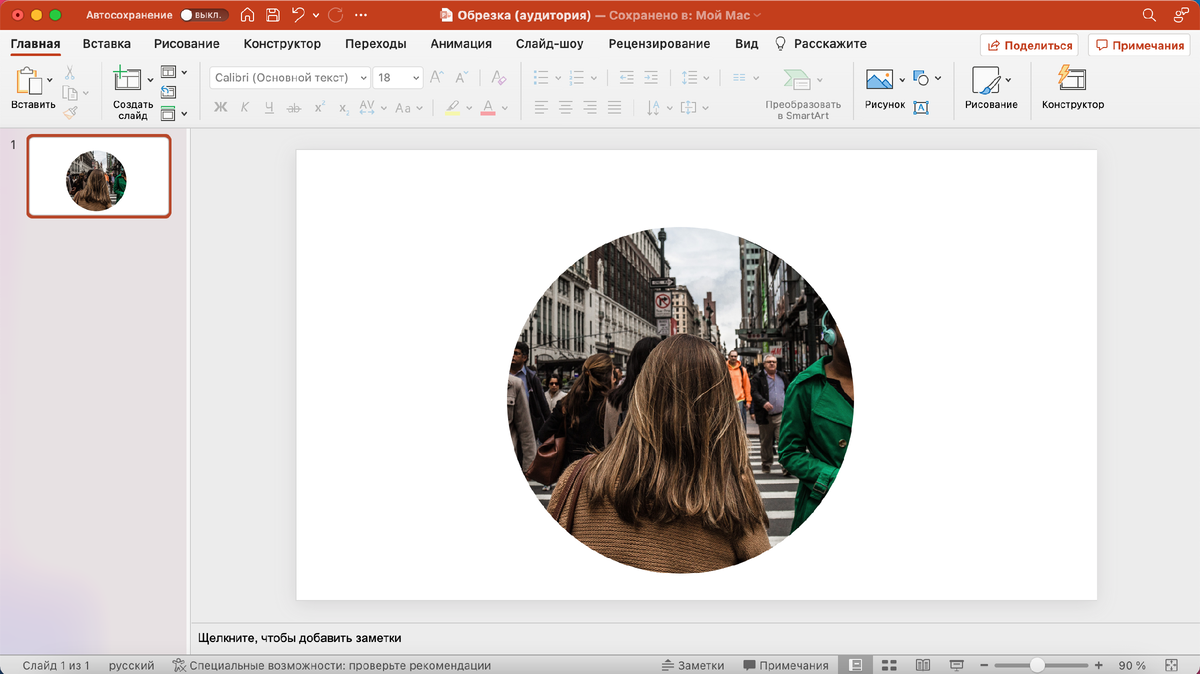Switch to slide sorter view
1200x674 pixels.
point(889,665)
